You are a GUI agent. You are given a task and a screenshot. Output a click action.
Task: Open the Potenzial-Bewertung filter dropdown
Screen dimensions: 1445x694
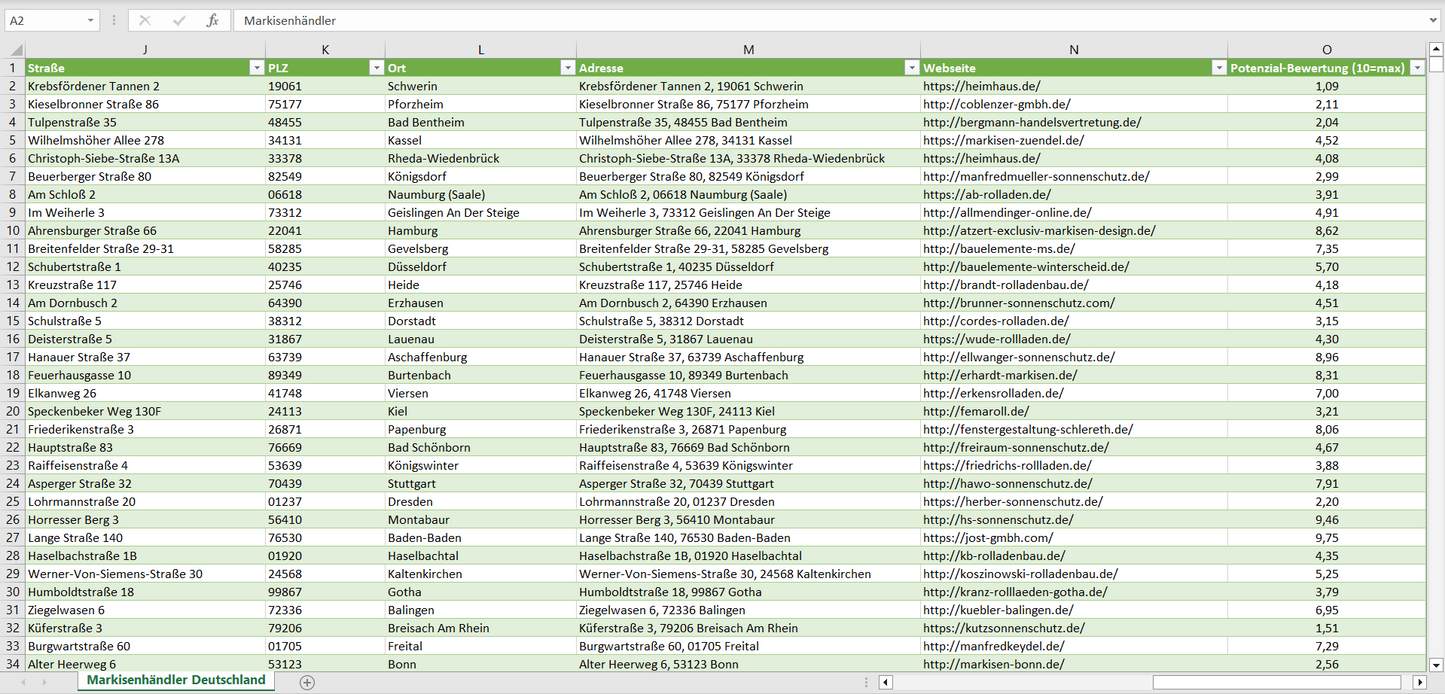coord(1417,68)
